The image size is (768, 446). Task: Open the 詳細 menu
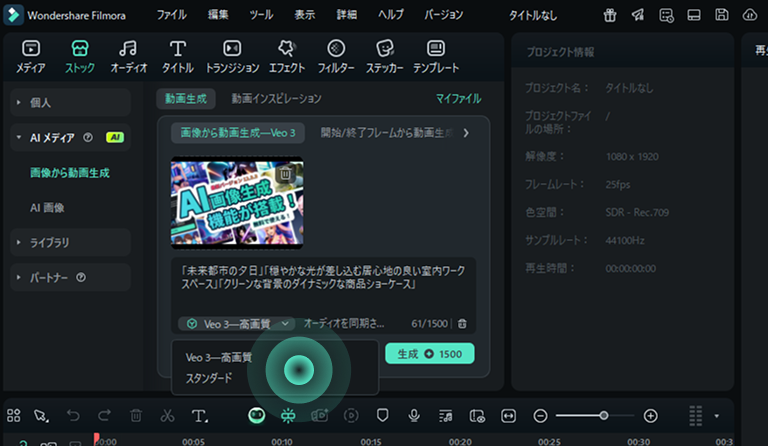point(346,15)
